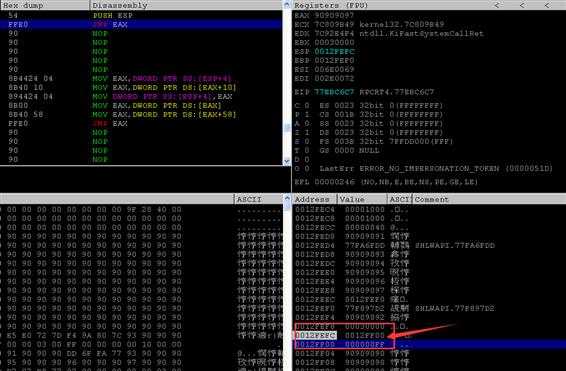The image size is (566, 371).
Task: Click the GS 0000 NULL row
Action: 349,150
